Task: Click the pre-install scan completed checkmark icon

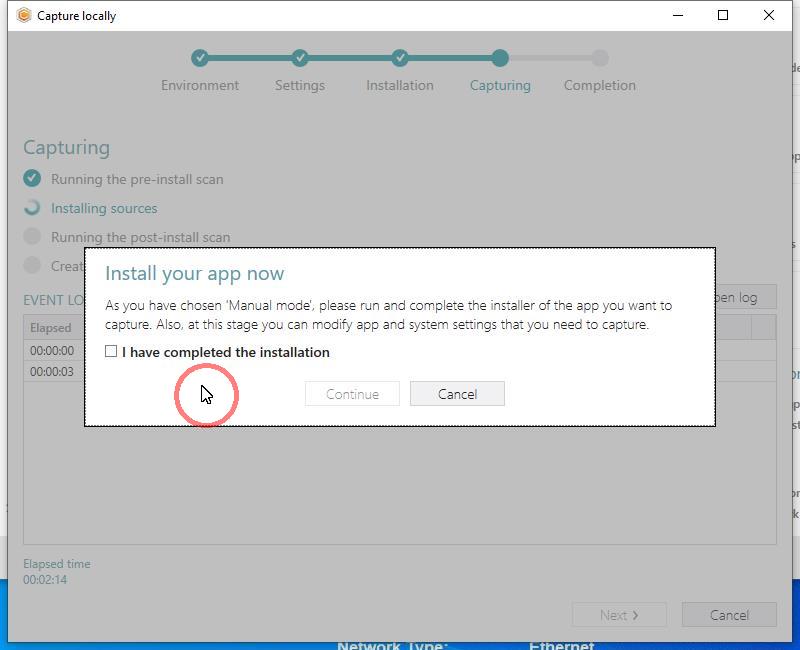Action: click(x=32, y=179)
